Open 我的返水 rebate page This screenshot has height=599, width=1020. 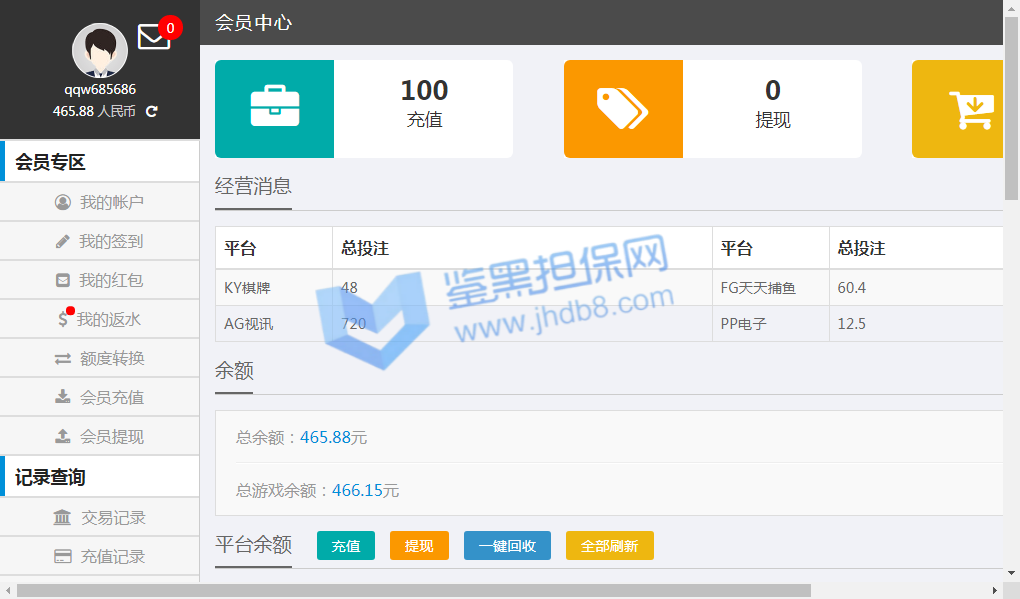(x=100, y=319)
